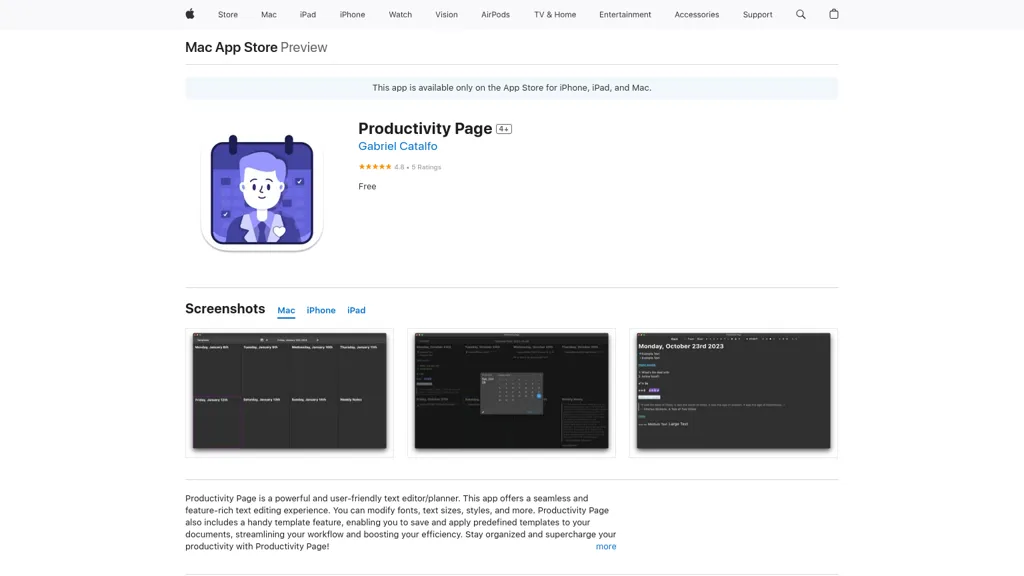The width and height of the screenshot is (1024, 576).
Task: Click the 'Productivity Page' app title
Action: tap(425, 129)
